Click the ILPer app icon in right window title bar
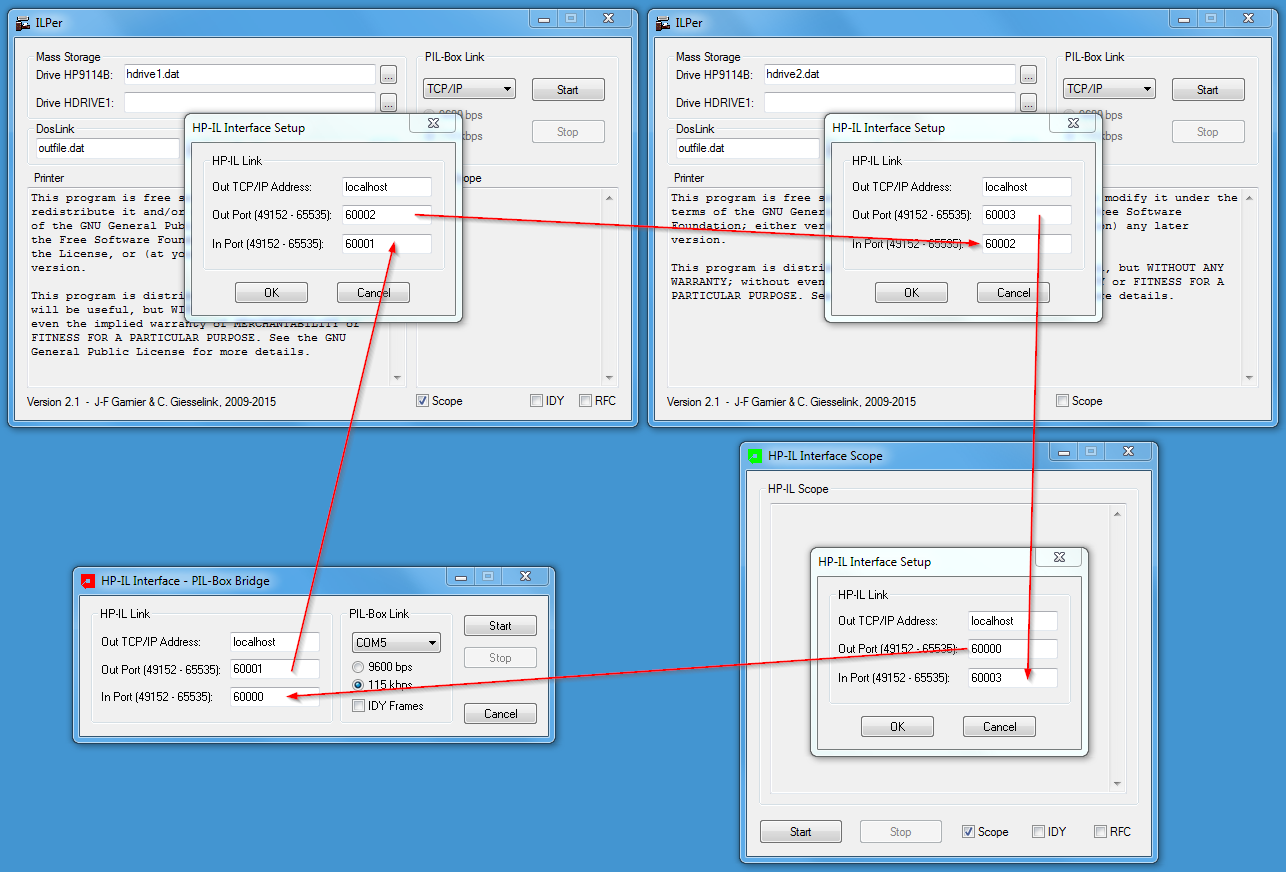 [x=663, y=23]
